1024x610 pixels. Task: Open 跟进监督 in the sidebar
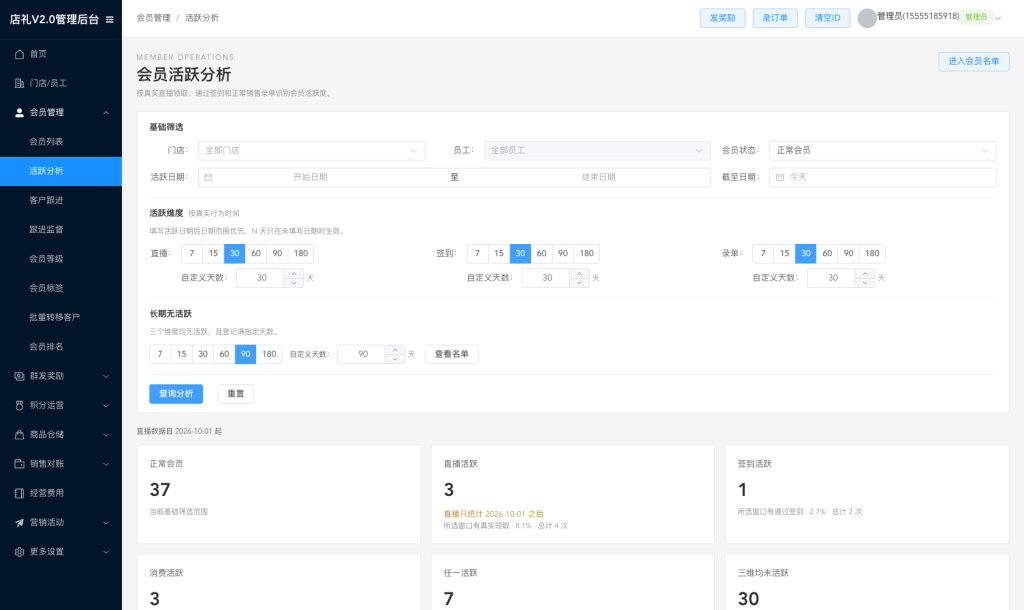pyautogui.click(x=61, y=230)
